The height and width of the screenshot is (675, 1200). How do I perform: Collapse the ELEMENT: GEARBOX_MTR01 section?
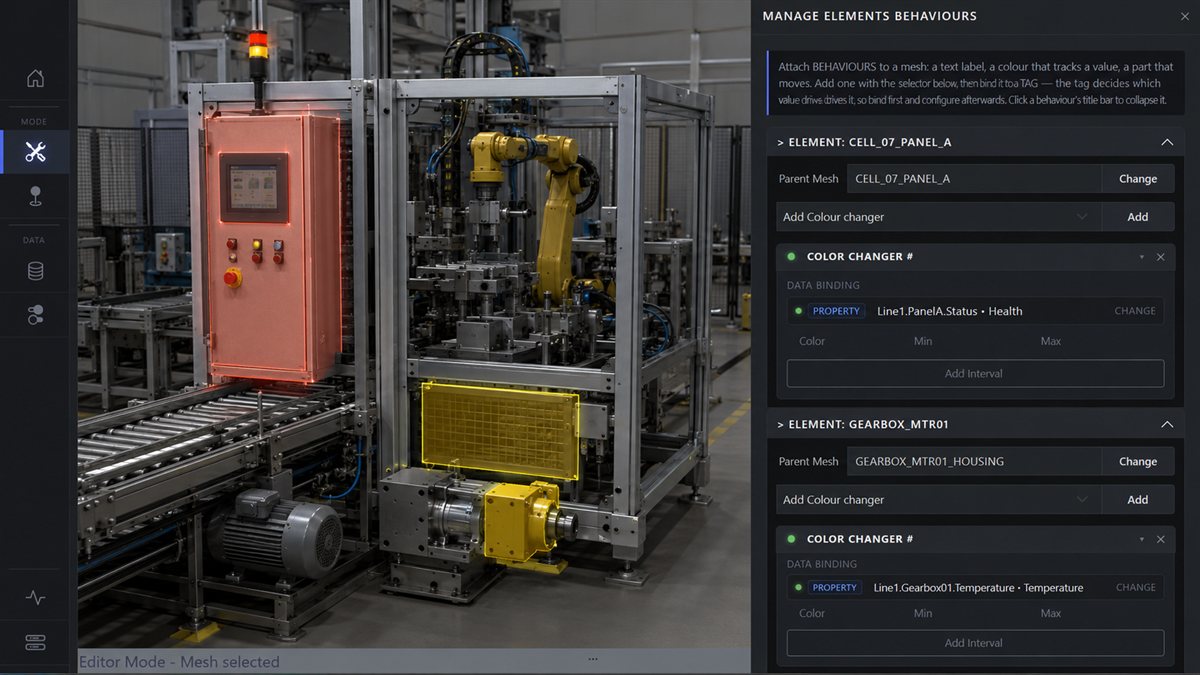point(1166,424)
